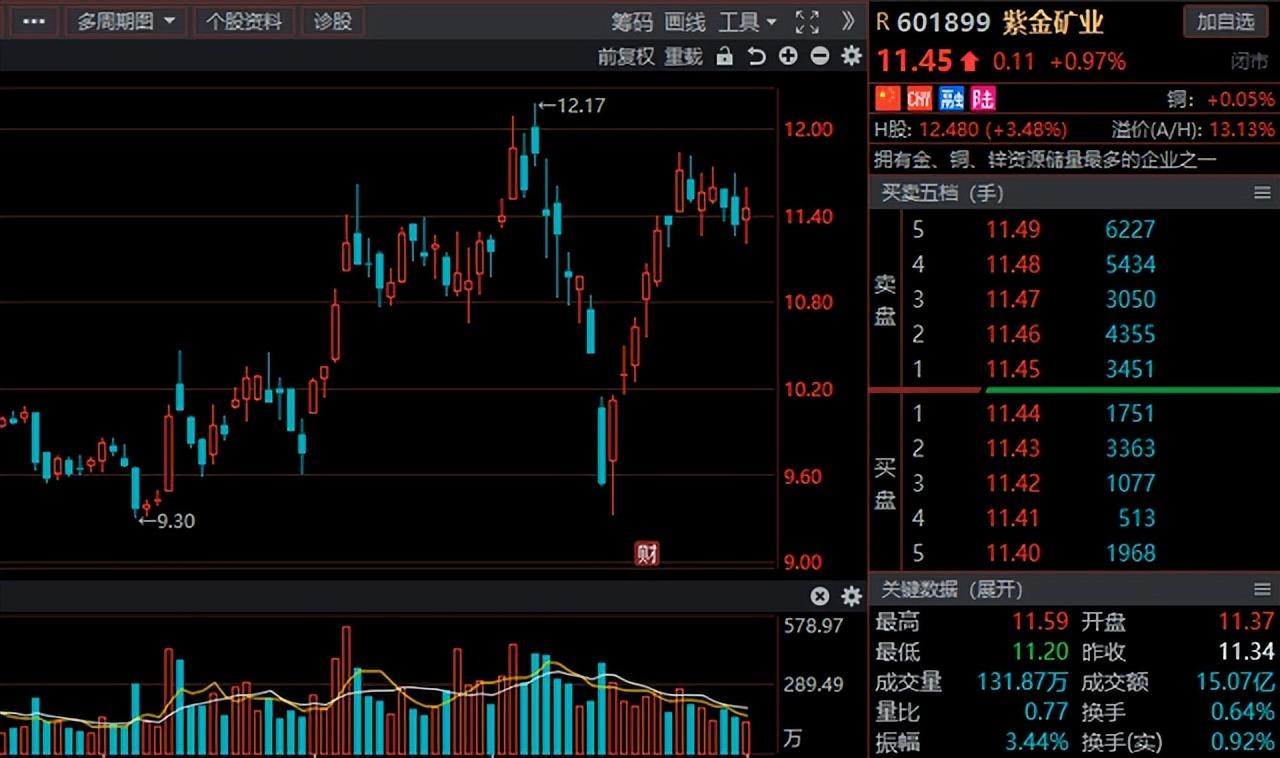The height and width of the screenshot is (758, 1280).
Task: Toggle fullscreen chart icon
Action: 807,22
